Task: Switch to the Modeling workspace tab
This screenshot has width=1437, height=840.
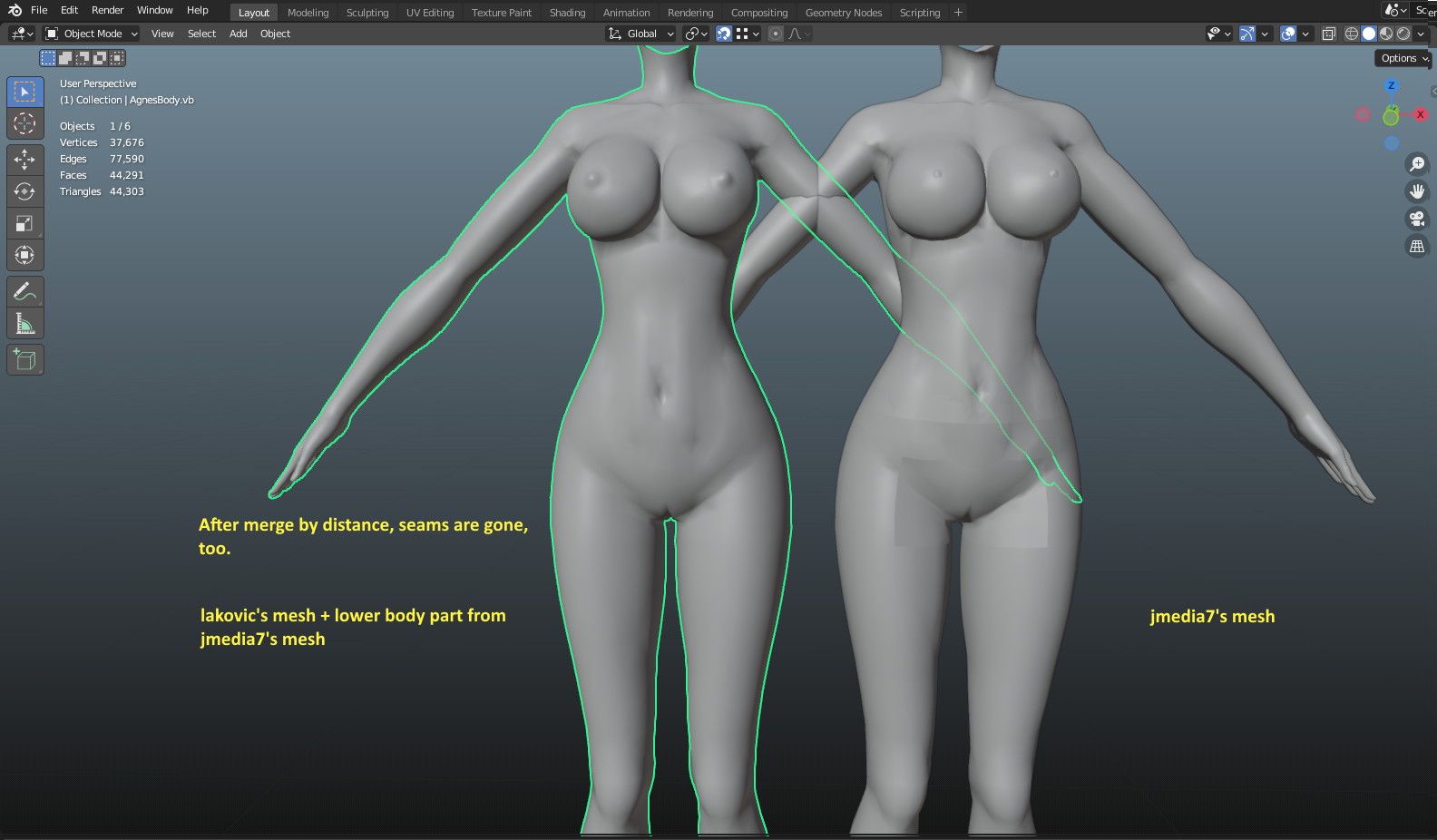Action: click(x=308, y=13)
